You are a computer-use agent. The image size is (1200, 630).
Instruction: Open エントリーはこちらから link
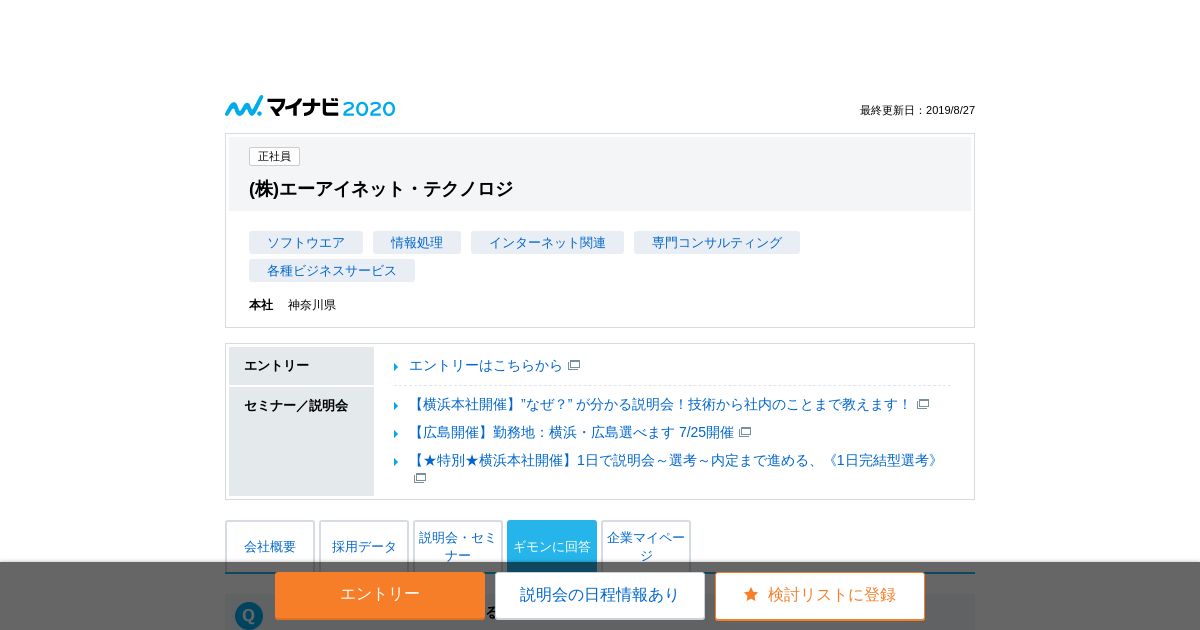(486, 365)
